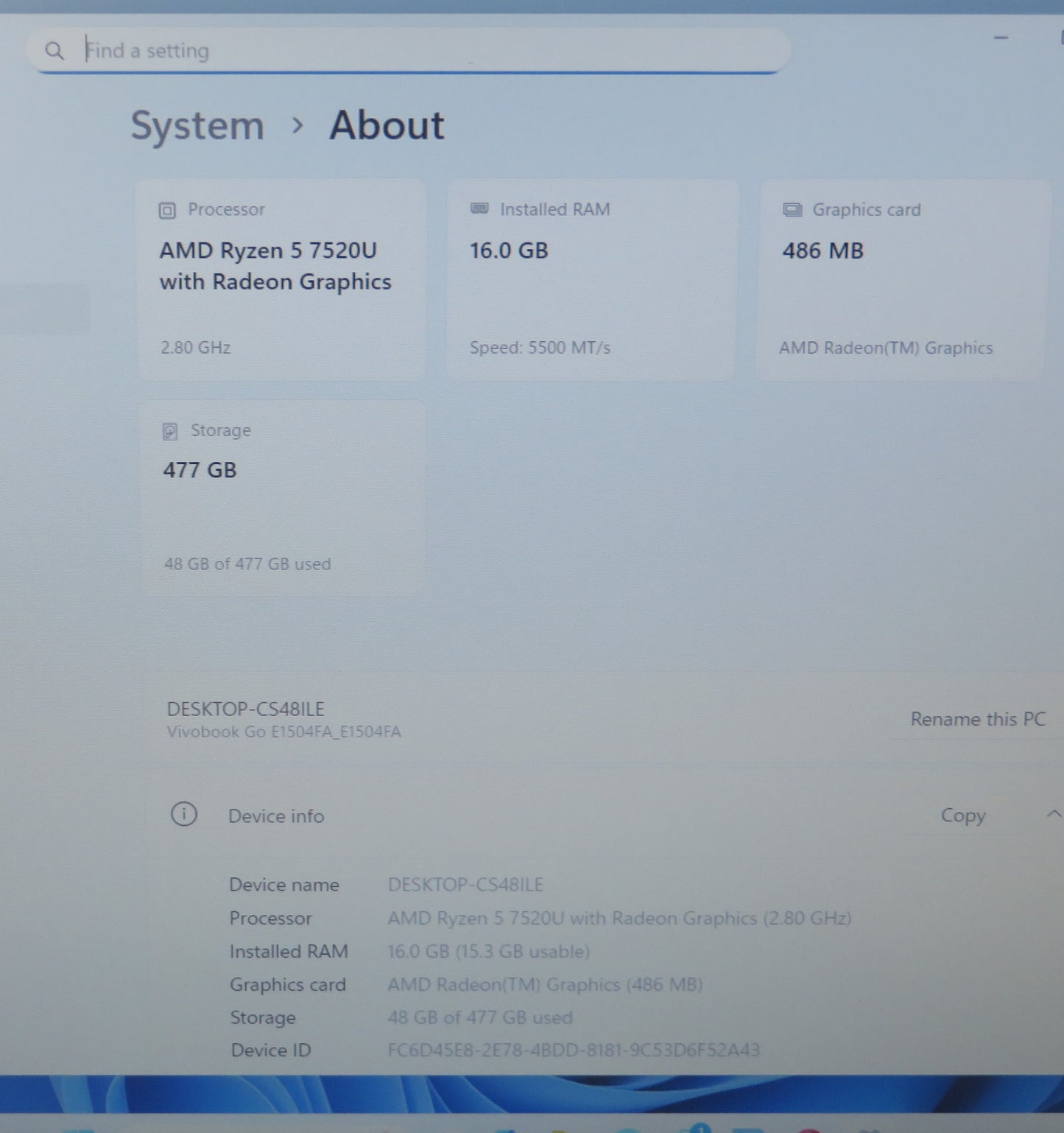
Task: Click Device name value 'DESKTOP-CS48ILE' in Device info
Action: 466,885
